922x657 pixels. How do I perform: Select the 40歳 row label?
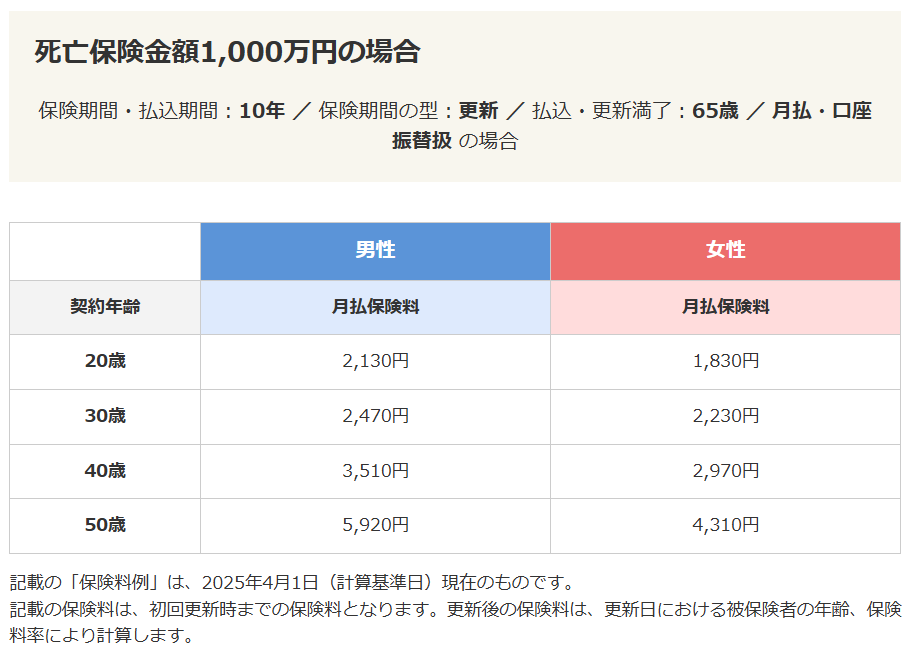105,470
